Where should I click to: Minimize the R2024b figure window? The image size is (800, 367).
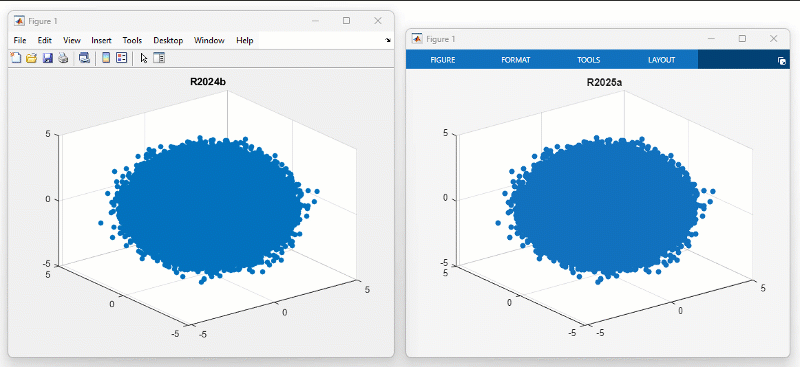click(x=316, y=20)
